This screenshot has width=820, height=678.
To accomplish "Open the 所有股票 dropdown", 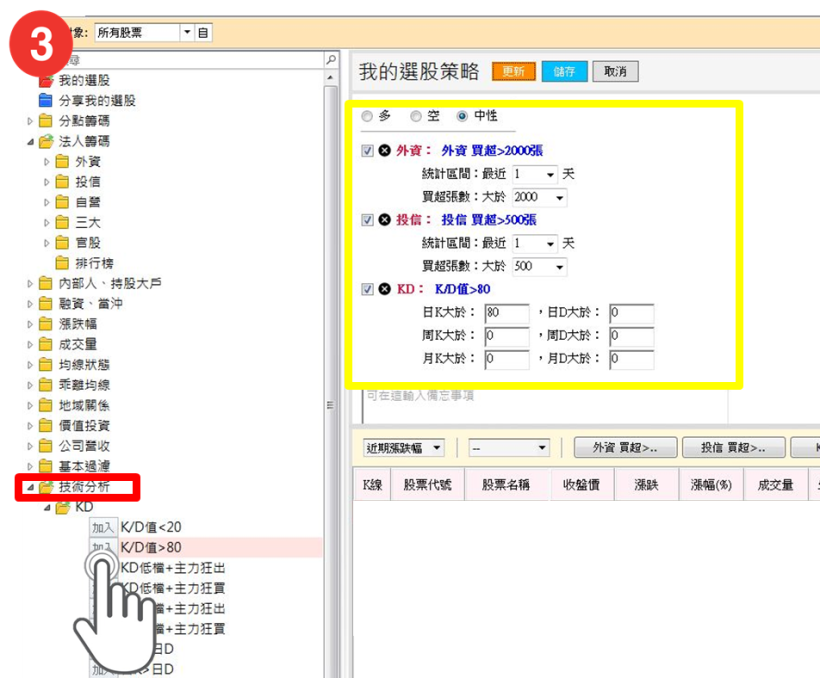I will (x=186, y=32).
